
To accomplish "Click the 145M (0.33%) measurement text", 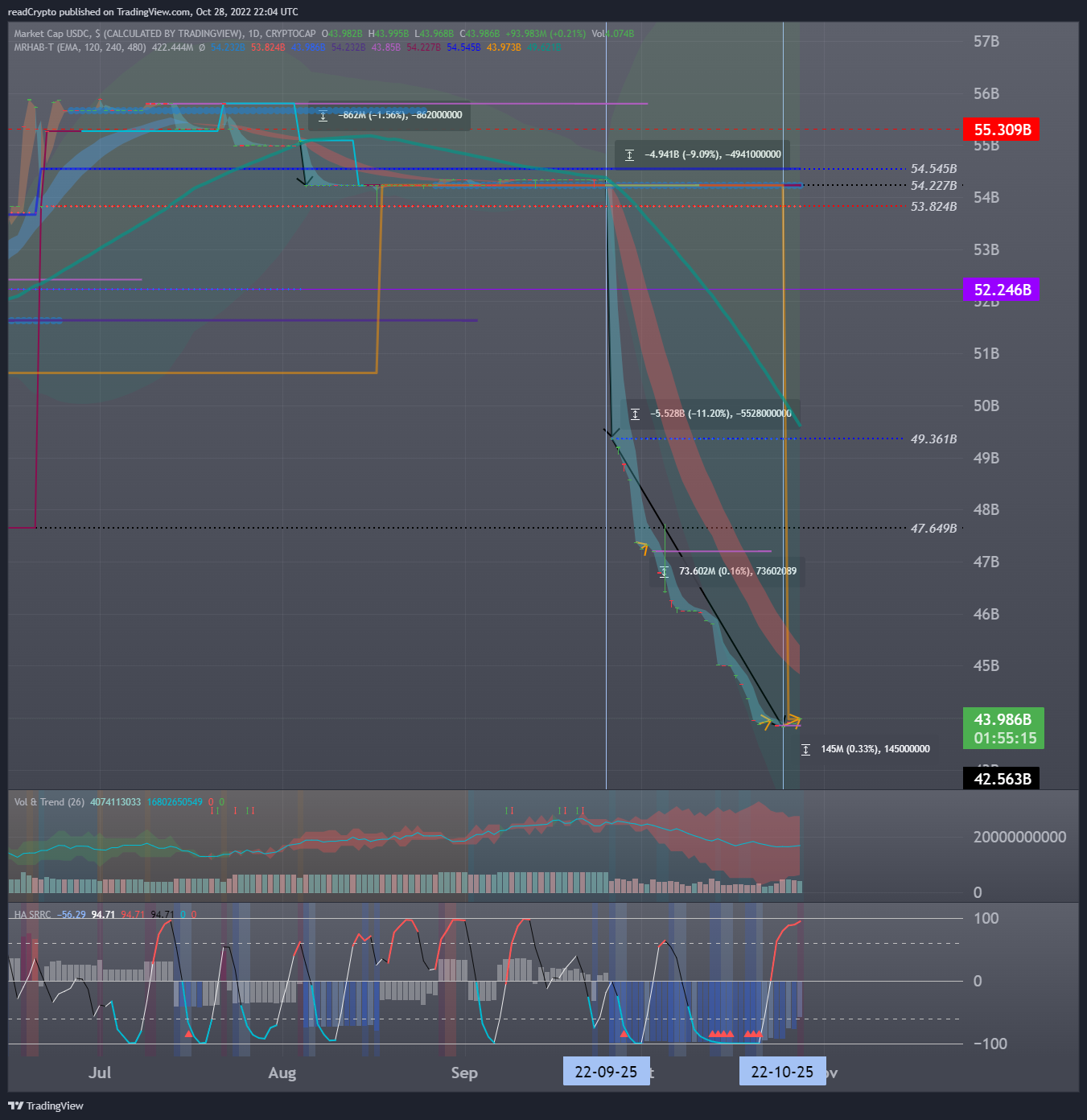I will tap(875, 749).
